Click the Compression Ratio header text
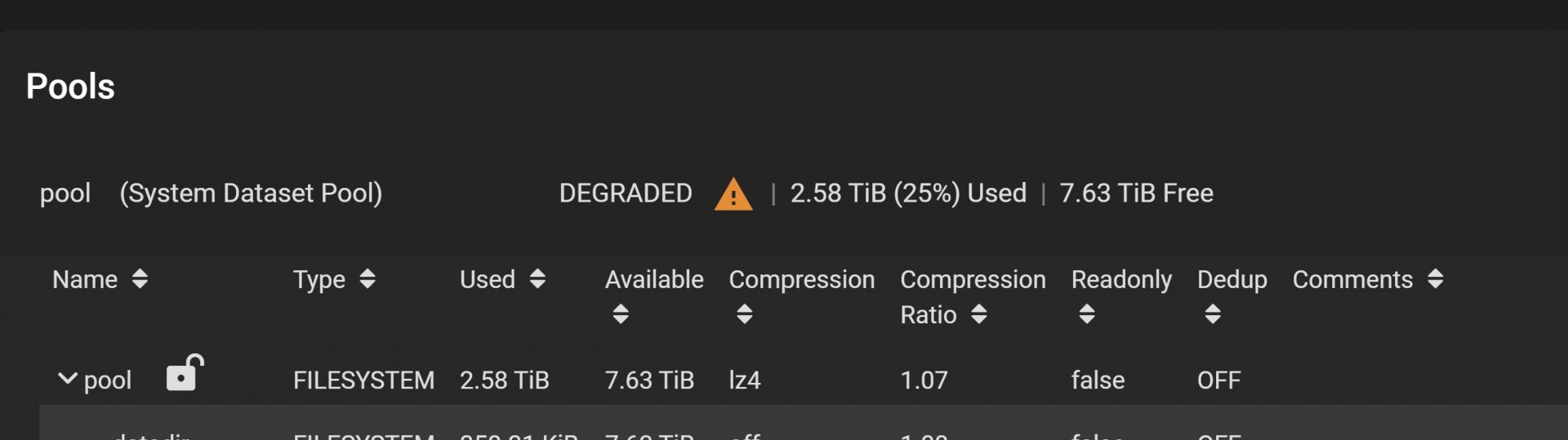This screenshot has width=1568, height=440. click(x=973, y=297)
